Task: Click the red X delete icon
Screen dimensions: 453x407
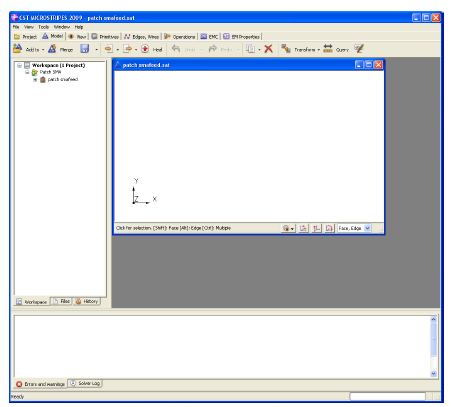Action: click(x=268, y=49)
